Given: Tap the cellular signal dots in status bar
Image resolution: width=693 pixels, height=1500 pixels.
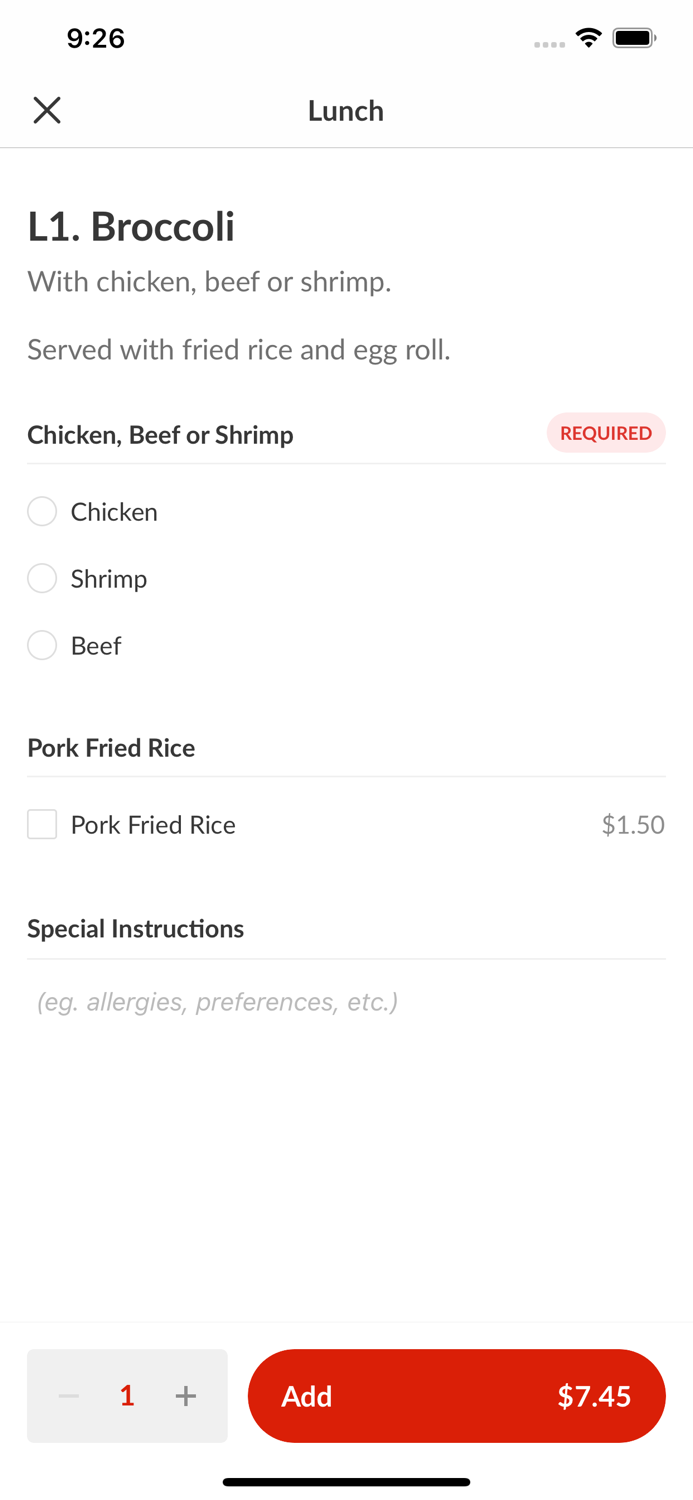Looking at the screenshot, I should tap(549, 44).
